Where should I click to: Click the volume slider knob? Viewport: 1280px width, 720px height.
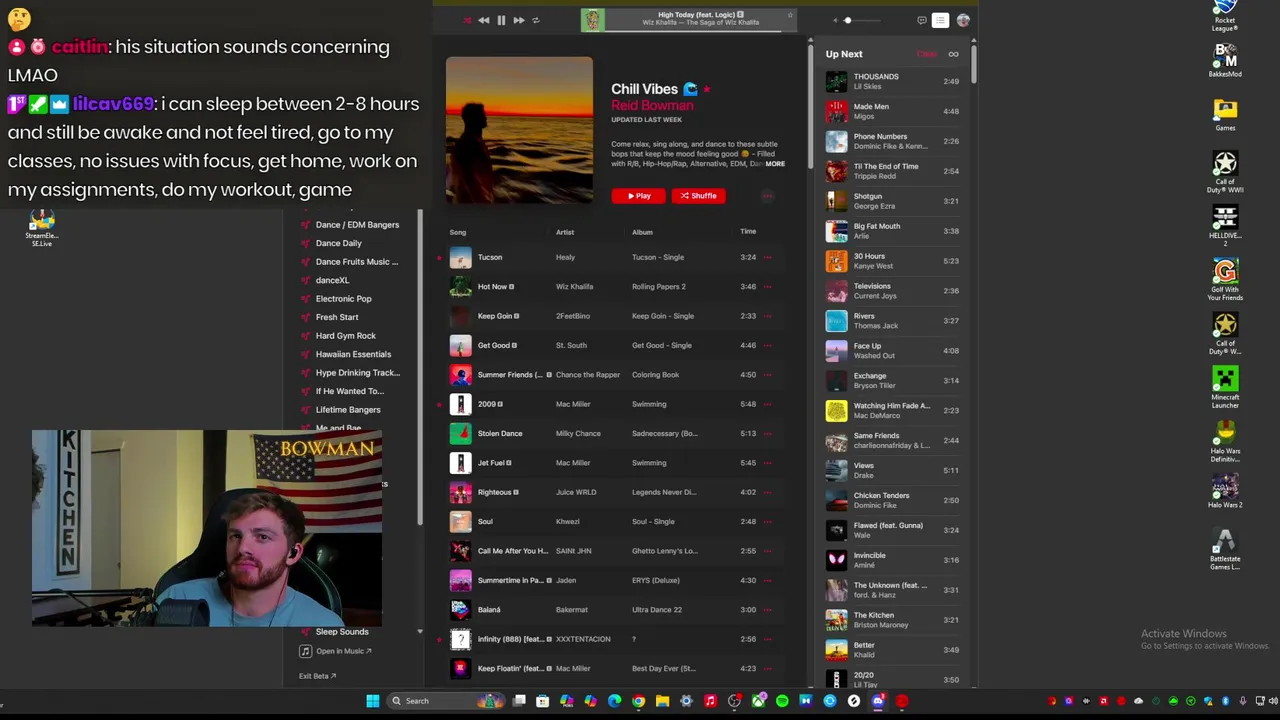847,20
